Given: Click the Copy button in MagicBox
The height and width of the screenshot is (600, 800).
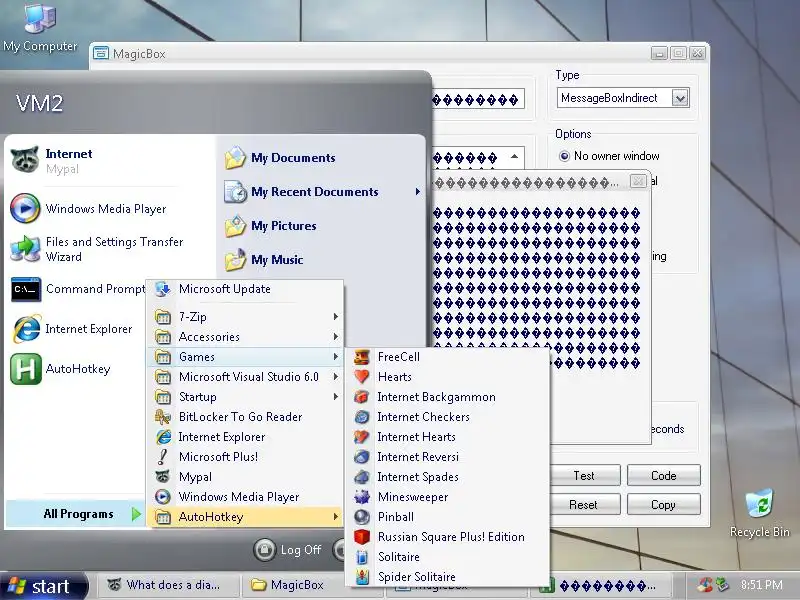Looking at the screenshot, I should pos(663,505).
